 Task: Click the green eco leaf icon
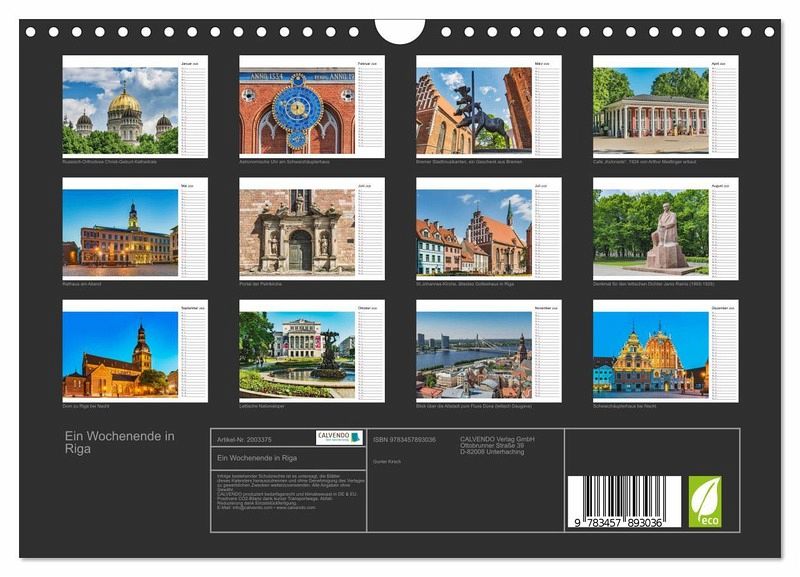pos(704,501)
